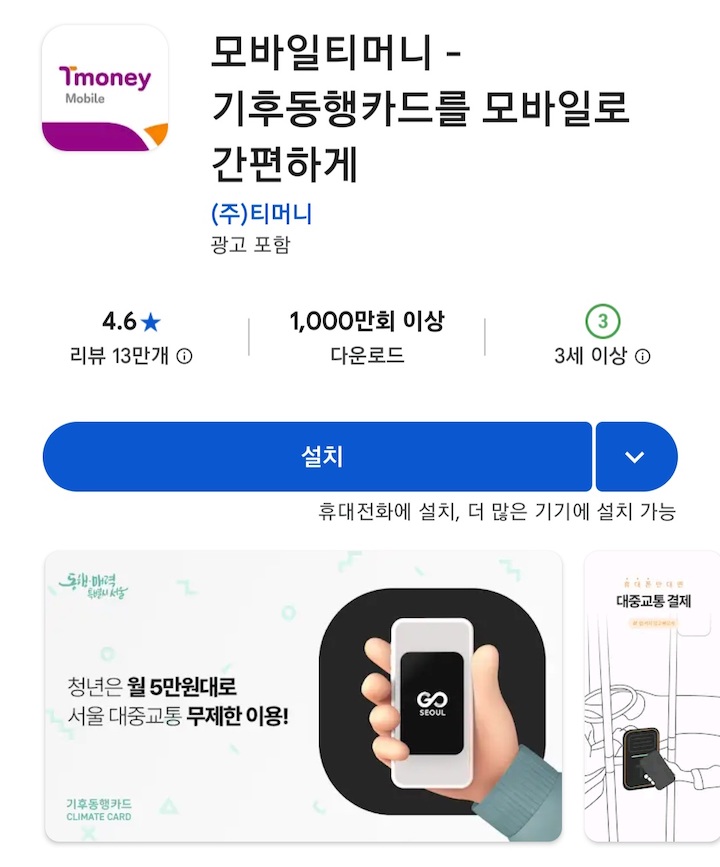Select the green age rating 3 badge
This screenshot has height=867, width=720.
(603, 321)
